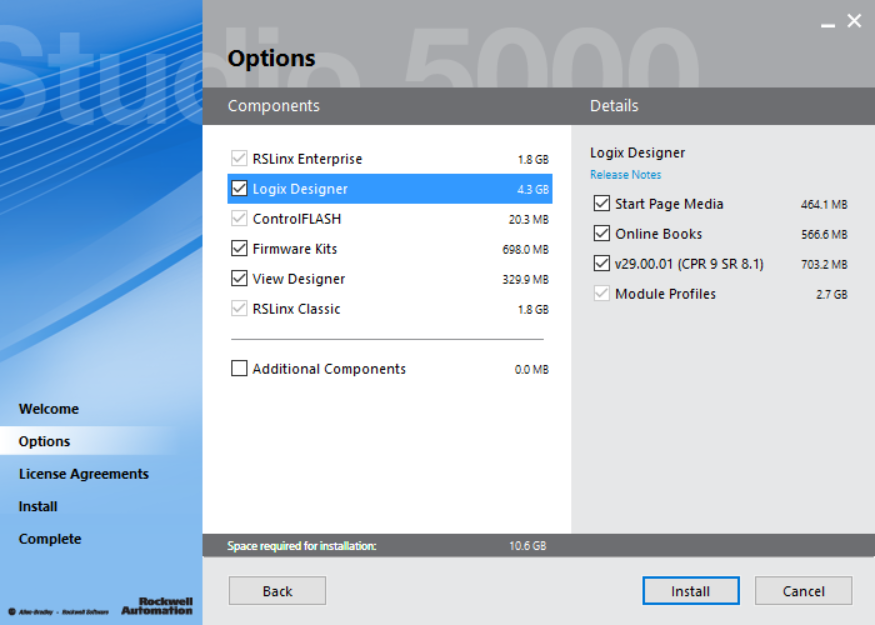The image size is (875, 625).
Task: Select the Complete step in sidebar
Action: click(x=50, y=539)
